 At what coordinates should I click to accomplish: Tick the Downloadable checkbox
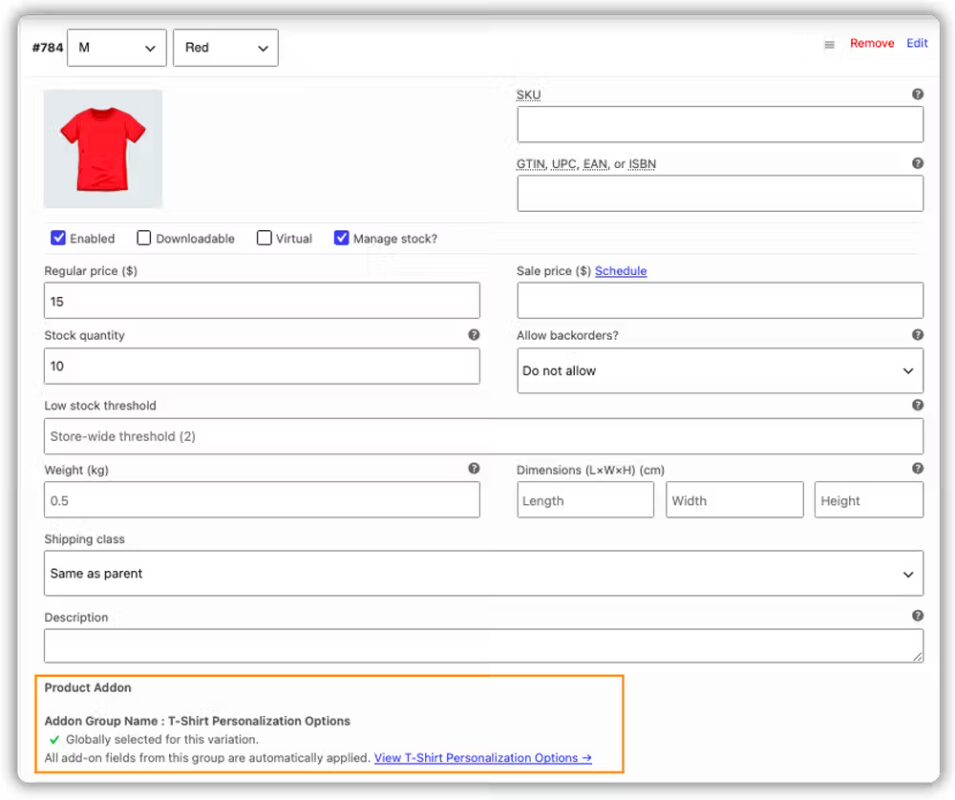click(144, 237)
